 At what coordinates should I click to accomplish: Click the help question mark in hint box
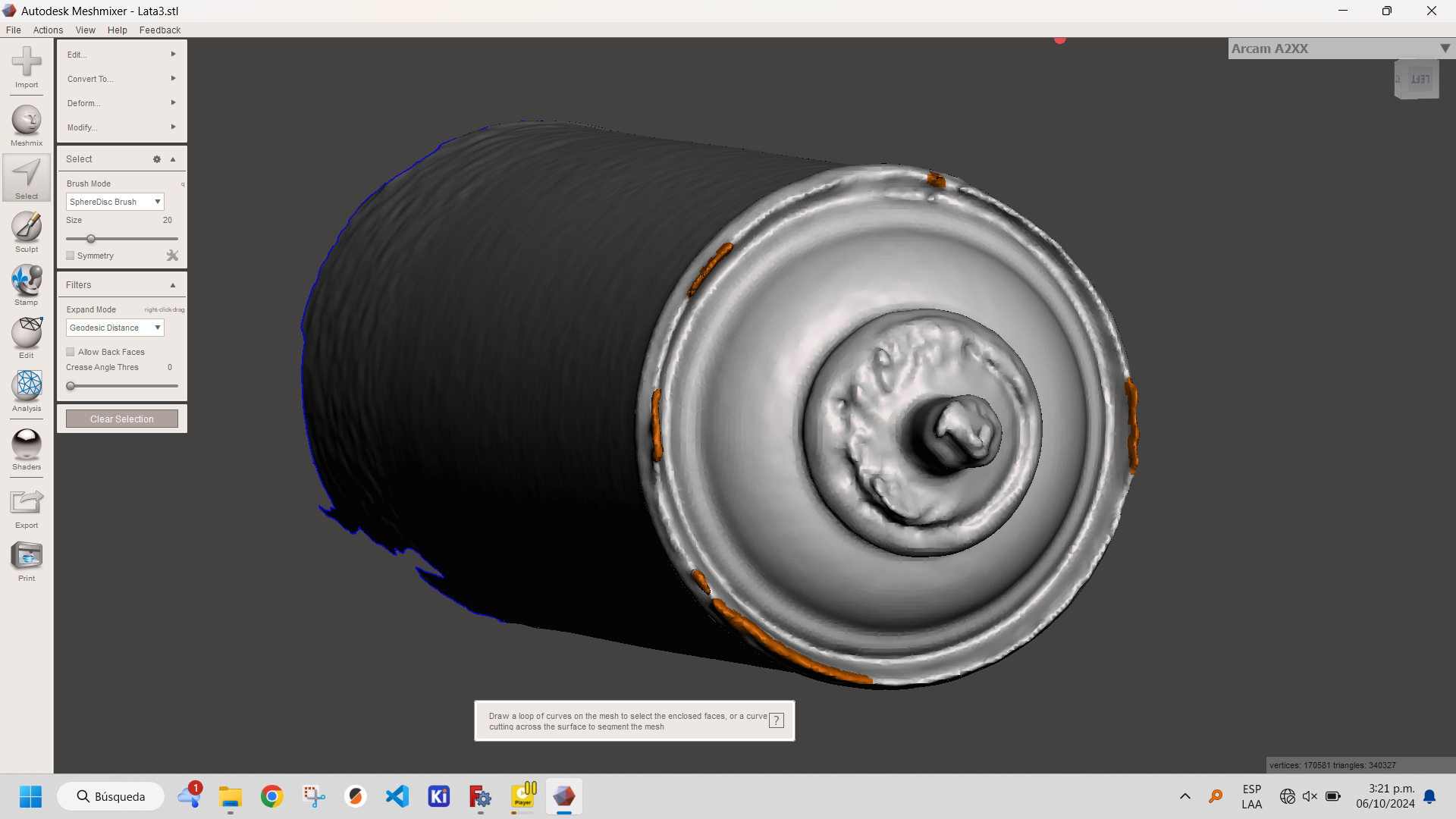[777, 720]
